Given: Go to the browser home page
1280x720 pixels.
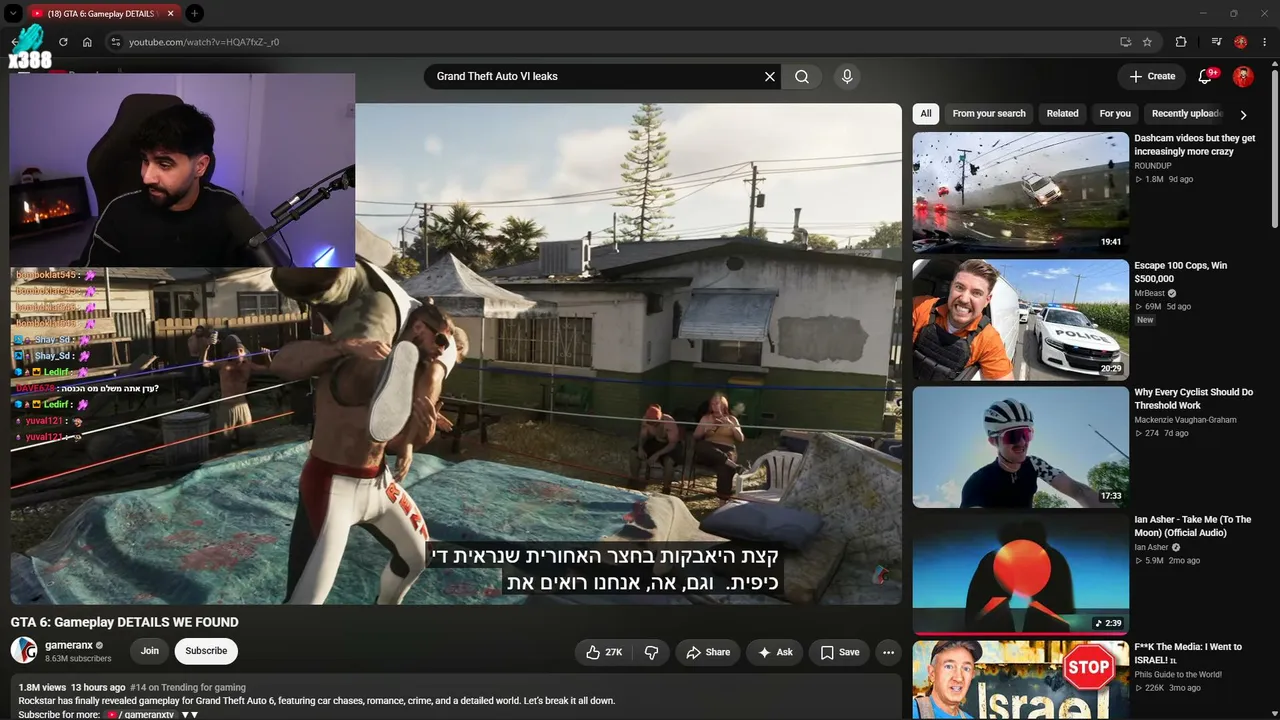Looking at the screenshot, I should 87,42.
